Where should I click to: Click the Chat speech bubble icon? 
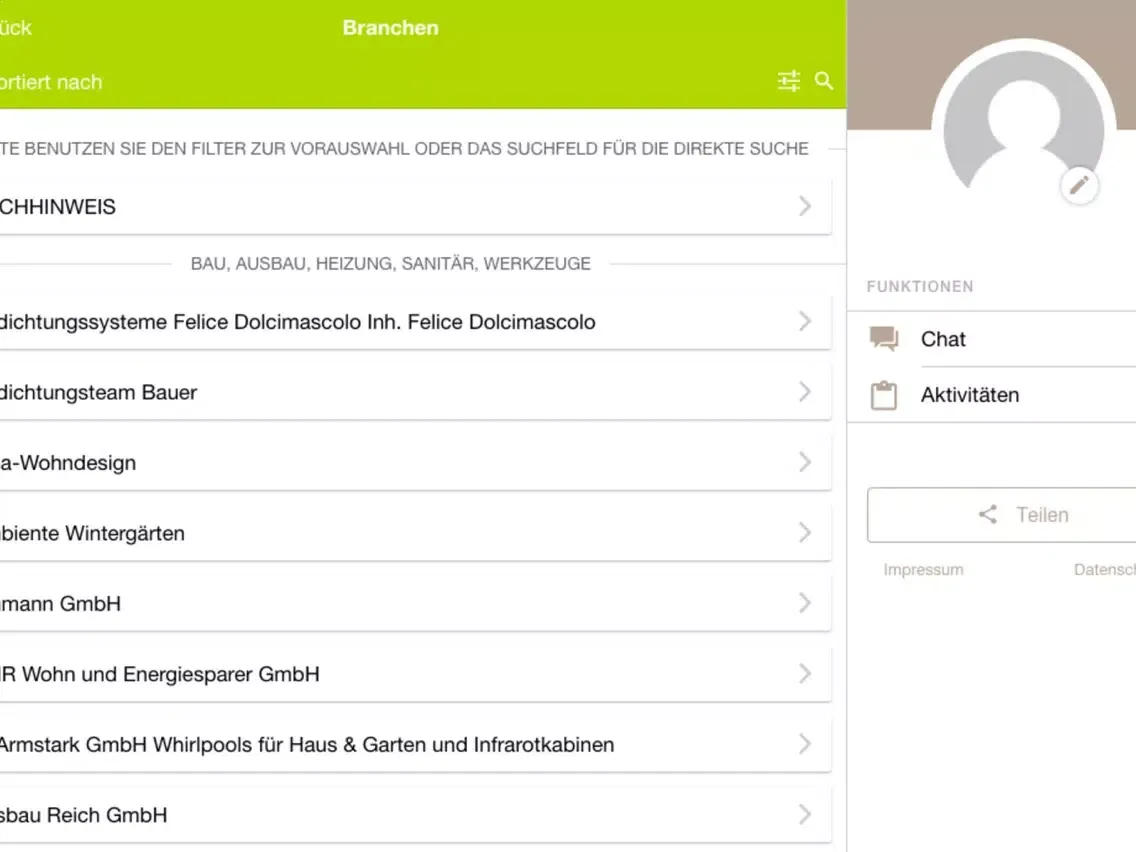pos(884,338)
